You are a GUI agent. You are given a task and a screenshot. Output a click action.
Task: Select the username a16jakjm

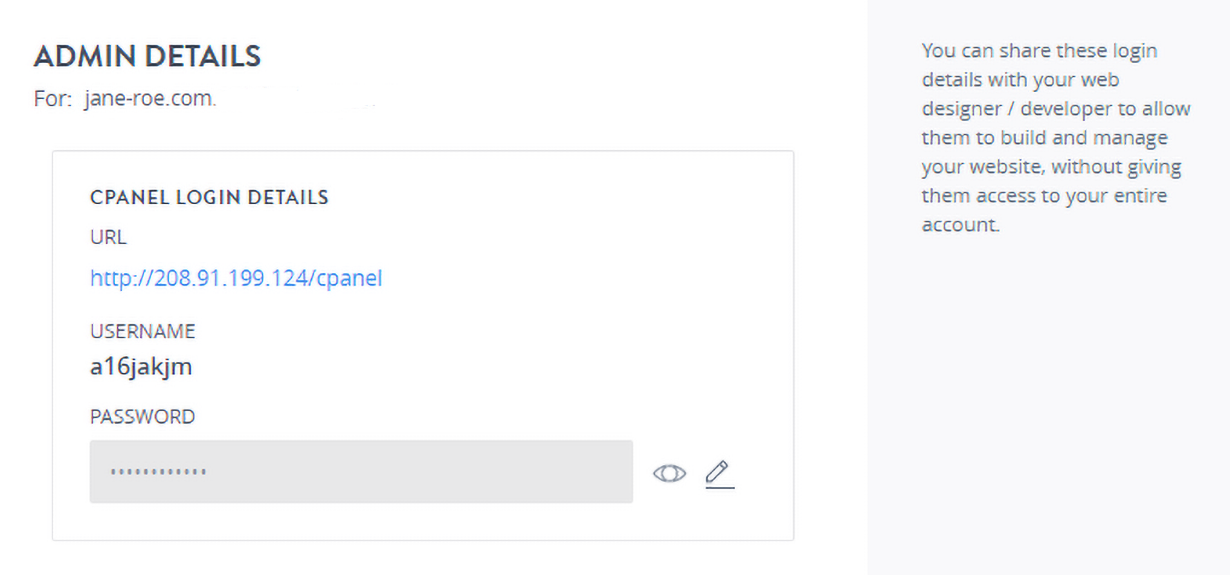point(141,366)
